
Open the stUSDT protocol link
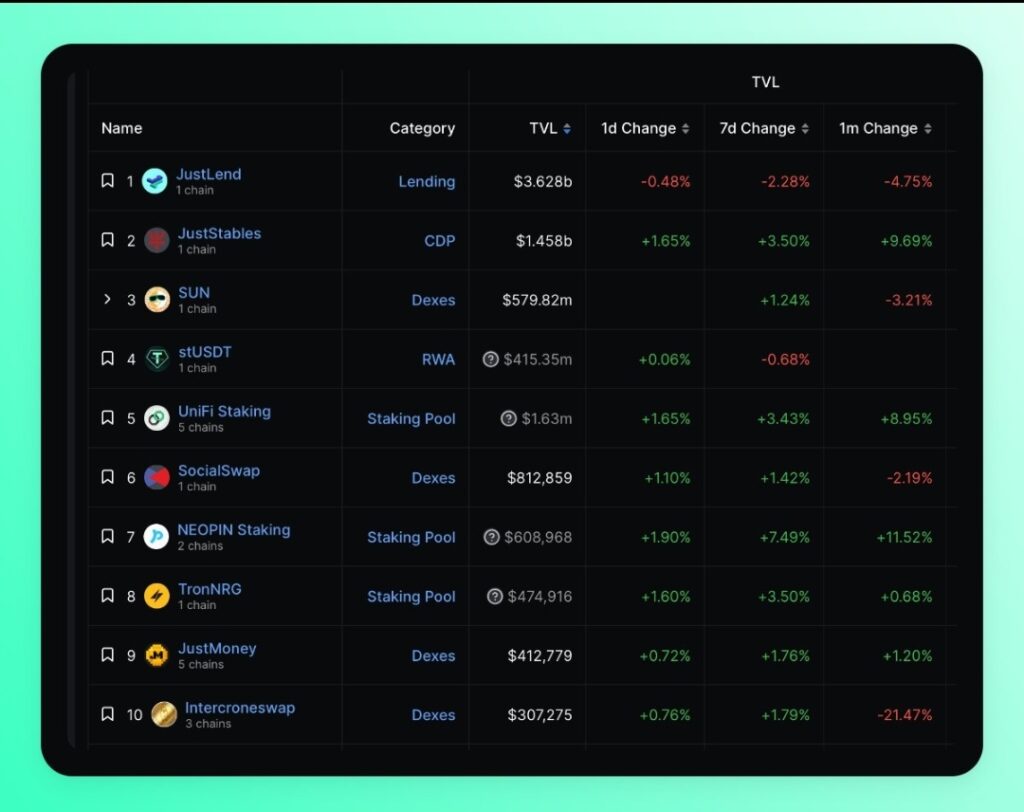tap(204, 352)
